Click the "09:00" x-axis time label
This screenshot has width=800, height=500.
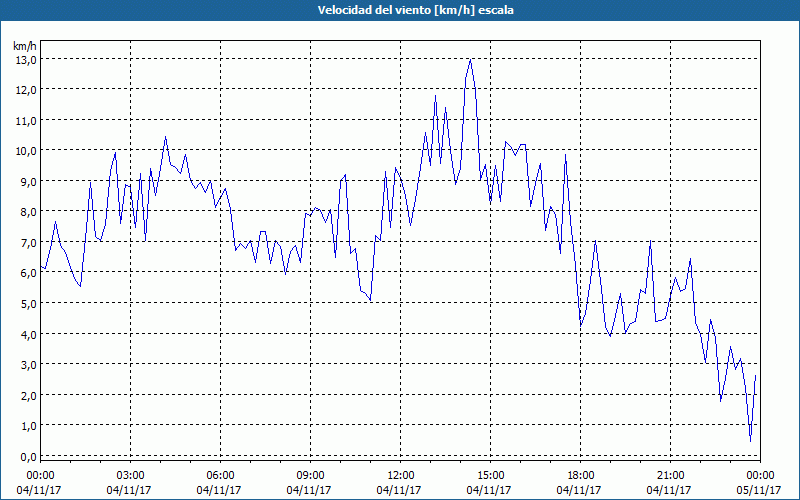tap(310, 476)
